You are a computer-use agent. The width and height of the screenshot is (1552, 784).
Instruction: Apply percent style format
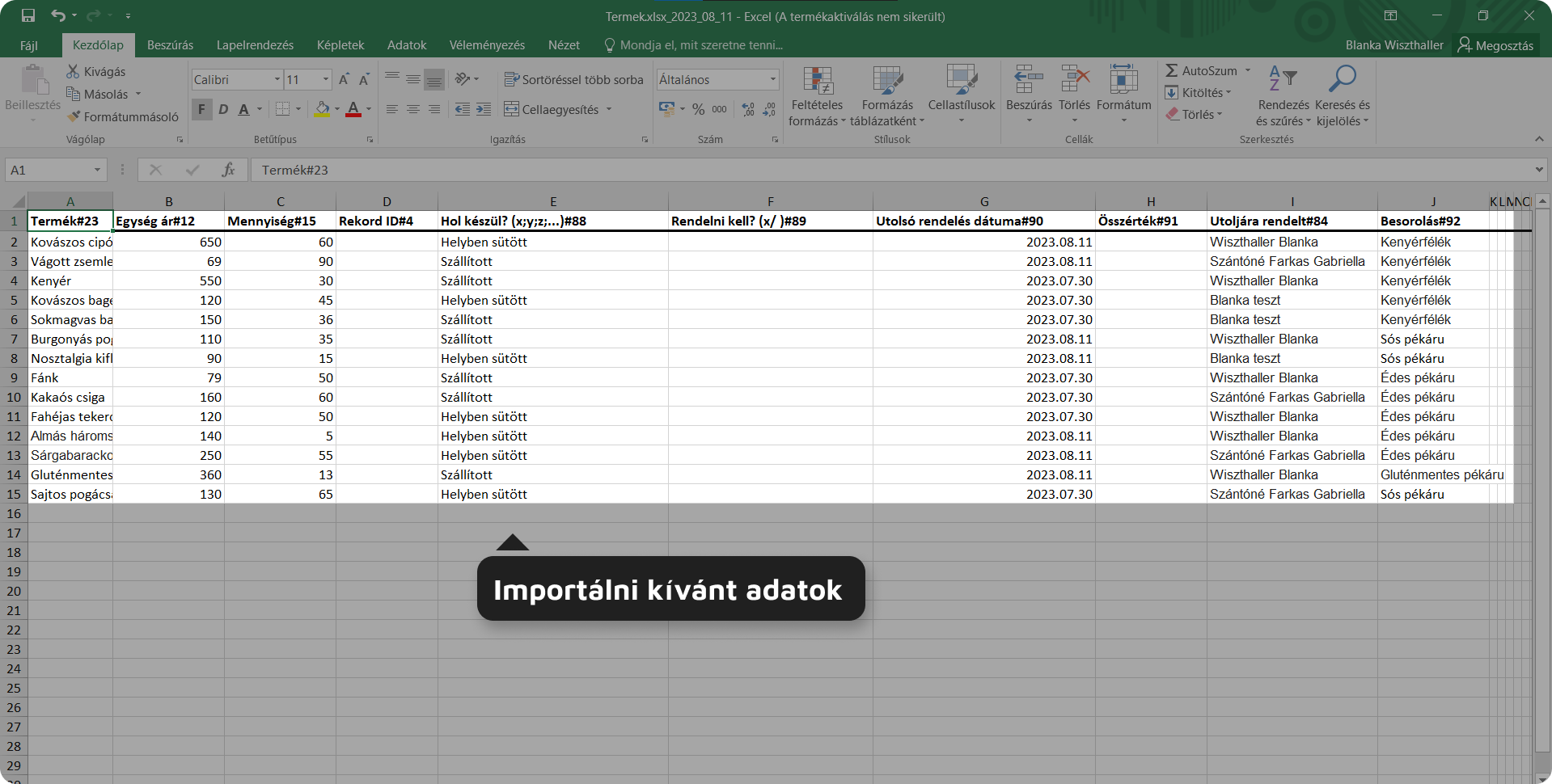click(699, 109)
